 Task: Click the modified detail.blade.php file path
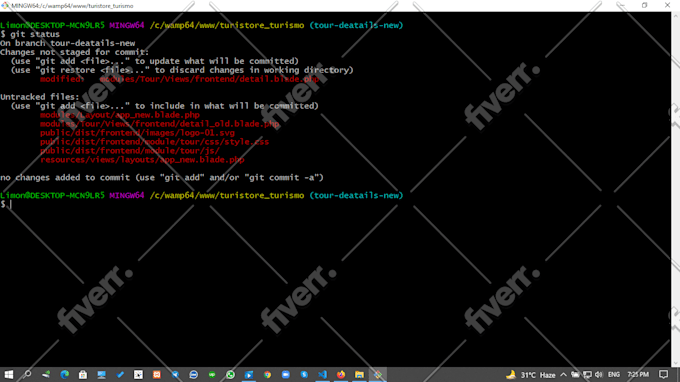click(209, 79)
